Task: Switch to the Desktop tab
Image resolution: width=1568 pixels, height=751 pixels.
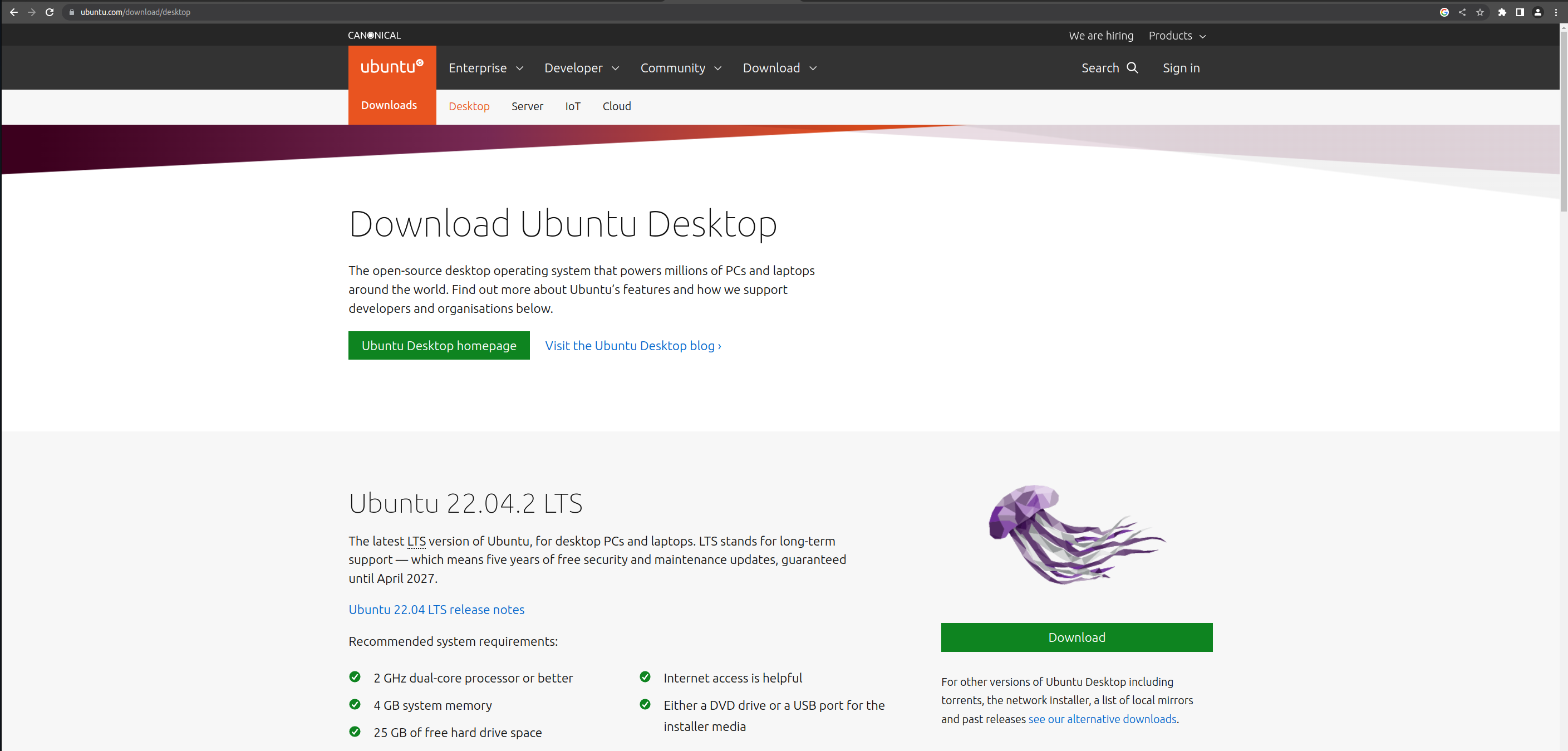Action: pyautogui.click(x=469, y=106)
